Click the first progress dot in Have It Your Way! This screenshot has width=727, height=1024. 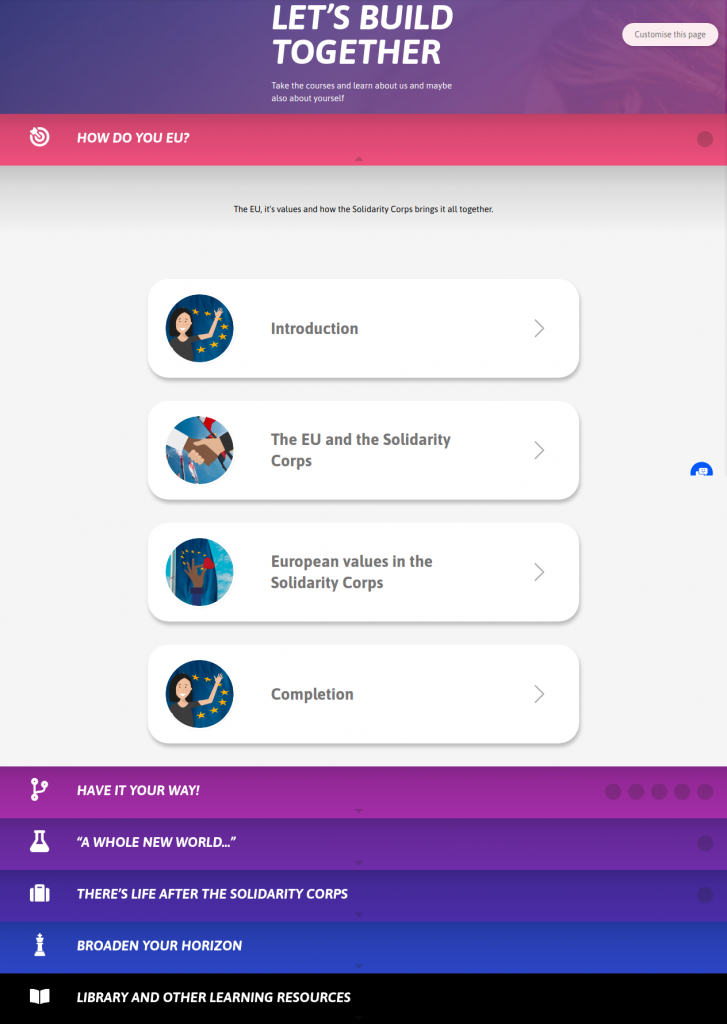pos(613,792)
